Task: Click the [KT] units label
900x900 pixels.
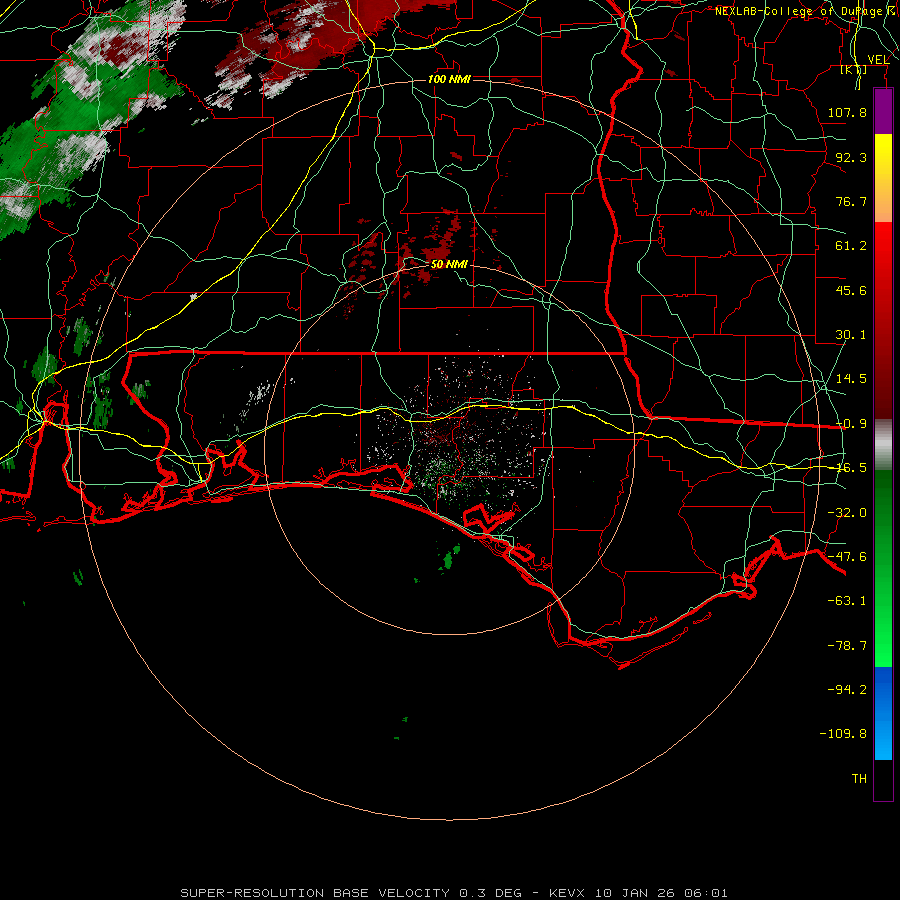Action: point(854,69)
